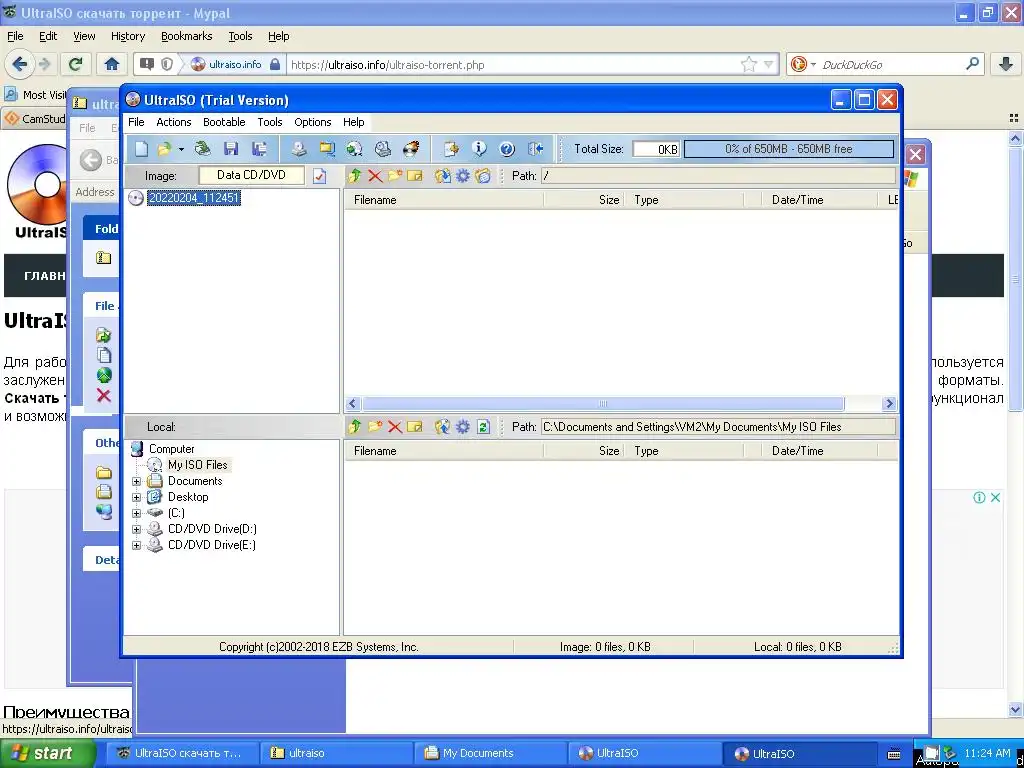Viewport: 1024px width, 768px height.
Task: Click the Exit door icon in UltraISO toolbar
Action: coord(536,149)
